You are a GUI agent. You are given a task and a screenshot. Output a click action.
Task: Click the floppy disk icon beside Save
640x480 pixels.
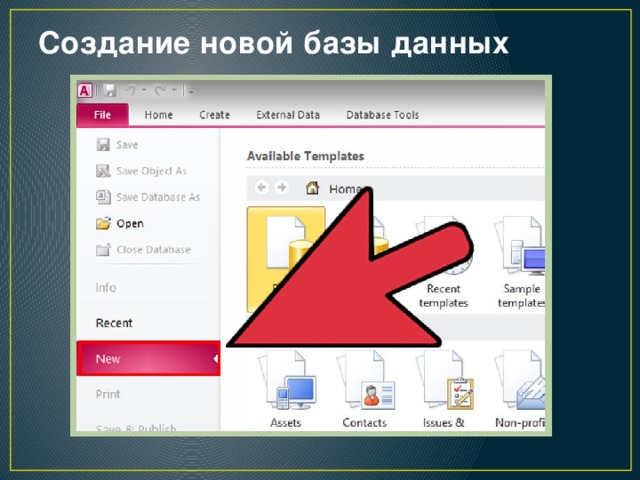pyautogui.click(x=103, y=144)
